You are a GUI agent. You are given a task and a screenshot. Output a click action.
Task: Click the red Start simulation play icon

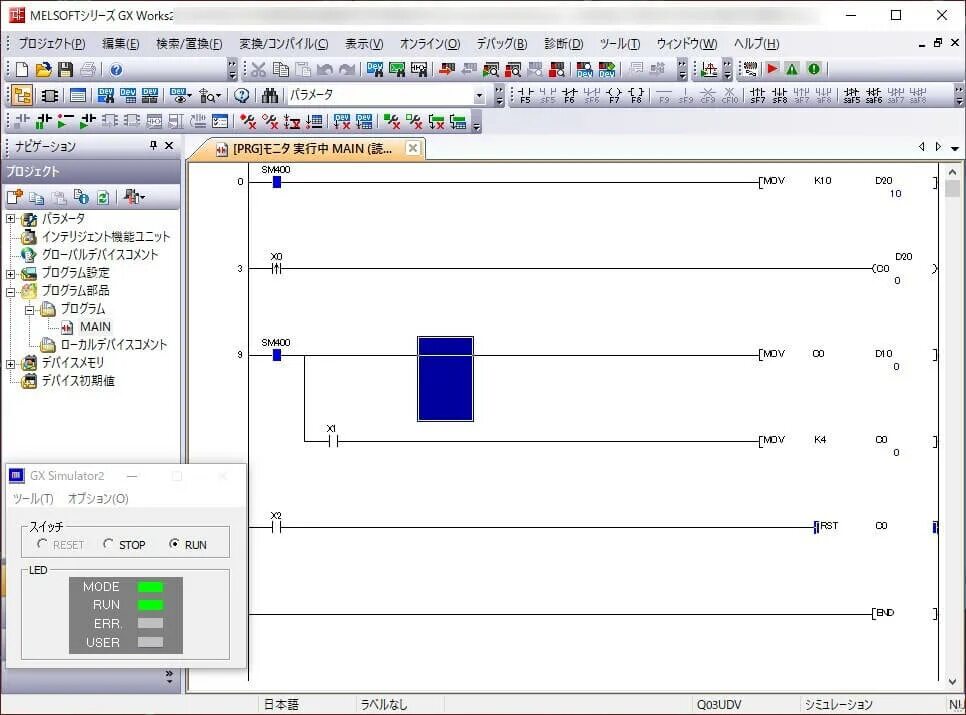coord(773,69)
